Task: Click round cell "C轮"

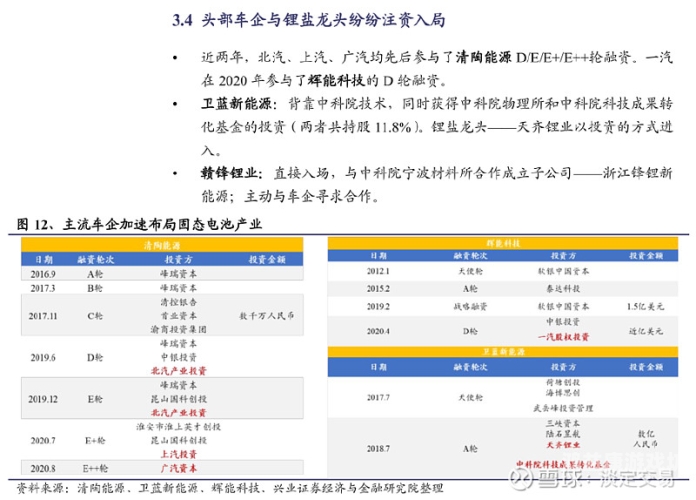Action: point(95,316)
